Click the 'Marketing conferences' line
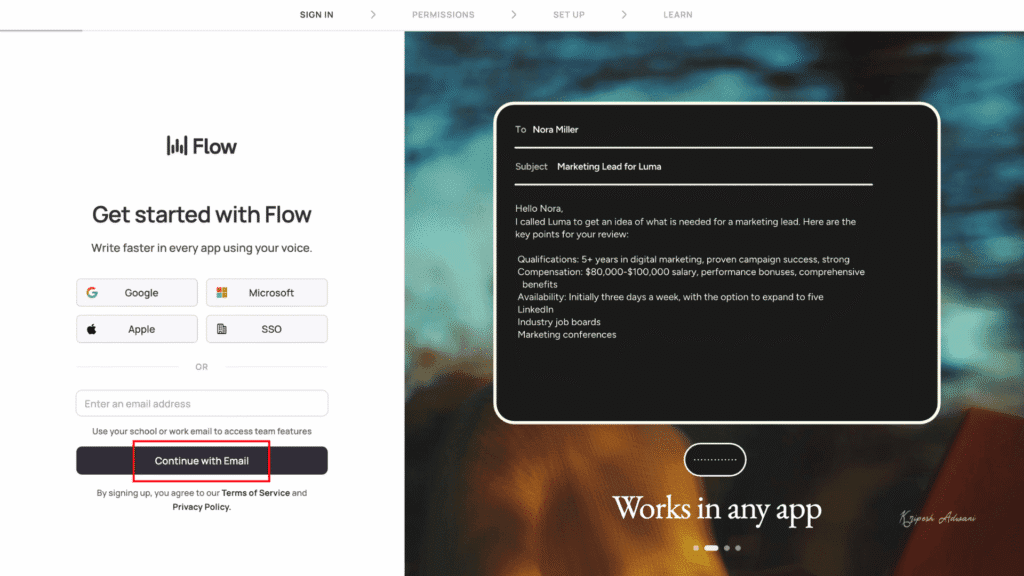The width and height of the screenshot is (1024, 576). pyautogui.click(x=567, y=334)
